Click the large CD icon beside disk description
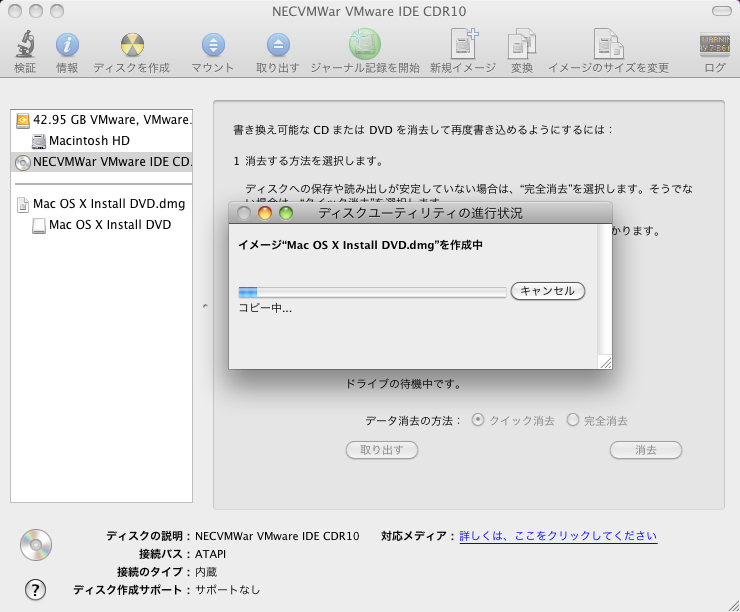Screen dimensions: 740x612 coord(36,545)
